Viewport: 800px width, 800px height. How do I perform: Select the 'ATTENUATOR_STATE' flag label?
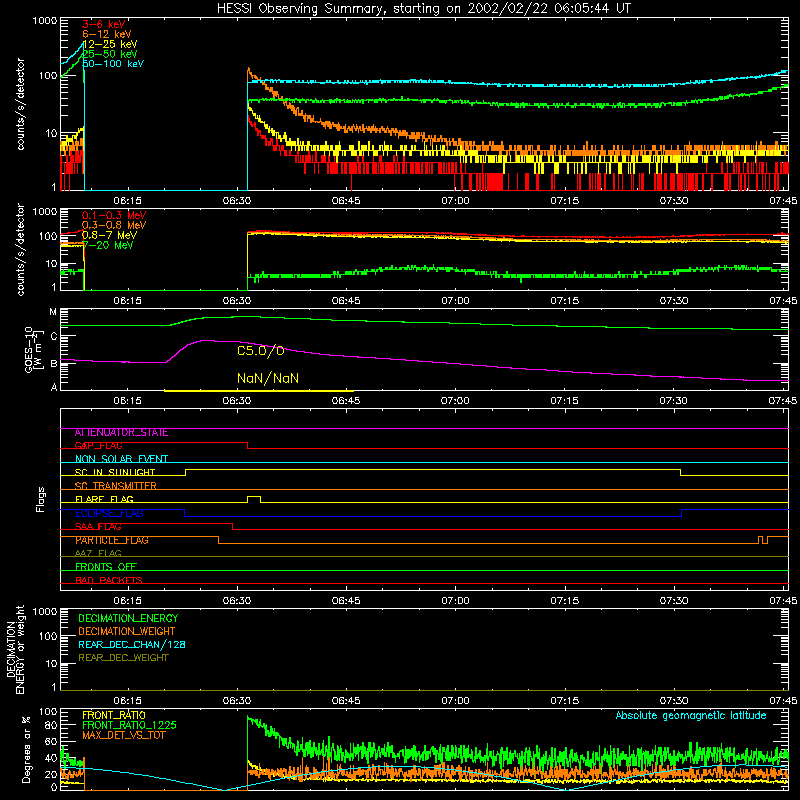[x=121, y=433]
